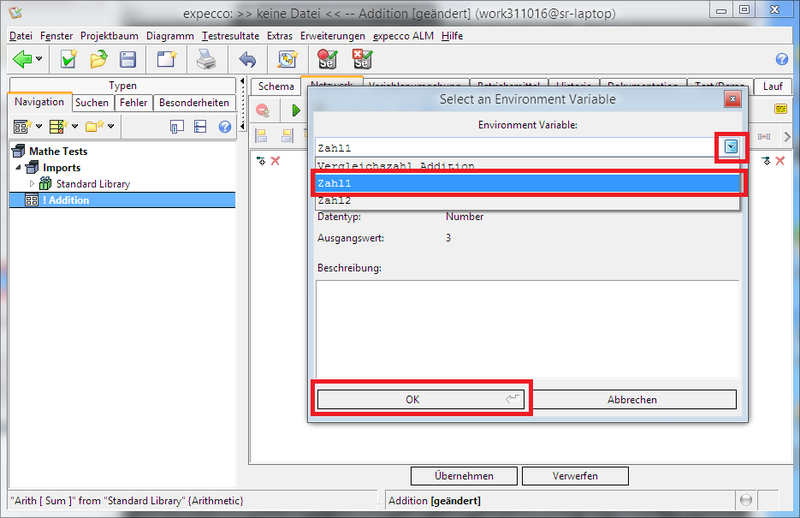
Task: Click the first yellow align icon in editor toolbar
Action: [261, 136]
